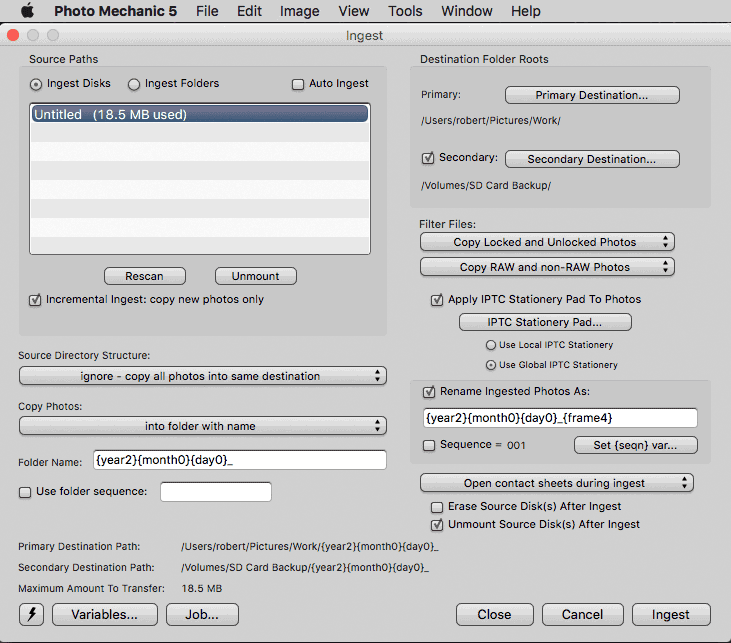Click the Job... button
The height and width of the screenshot is (643, 731).
(x=202, y=615)
